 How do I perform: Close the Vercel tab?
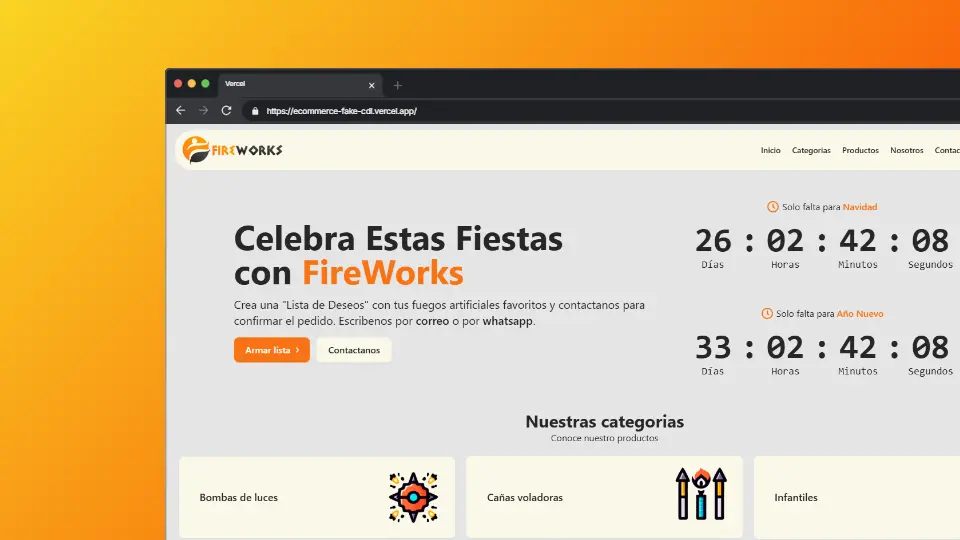(372, 85)
